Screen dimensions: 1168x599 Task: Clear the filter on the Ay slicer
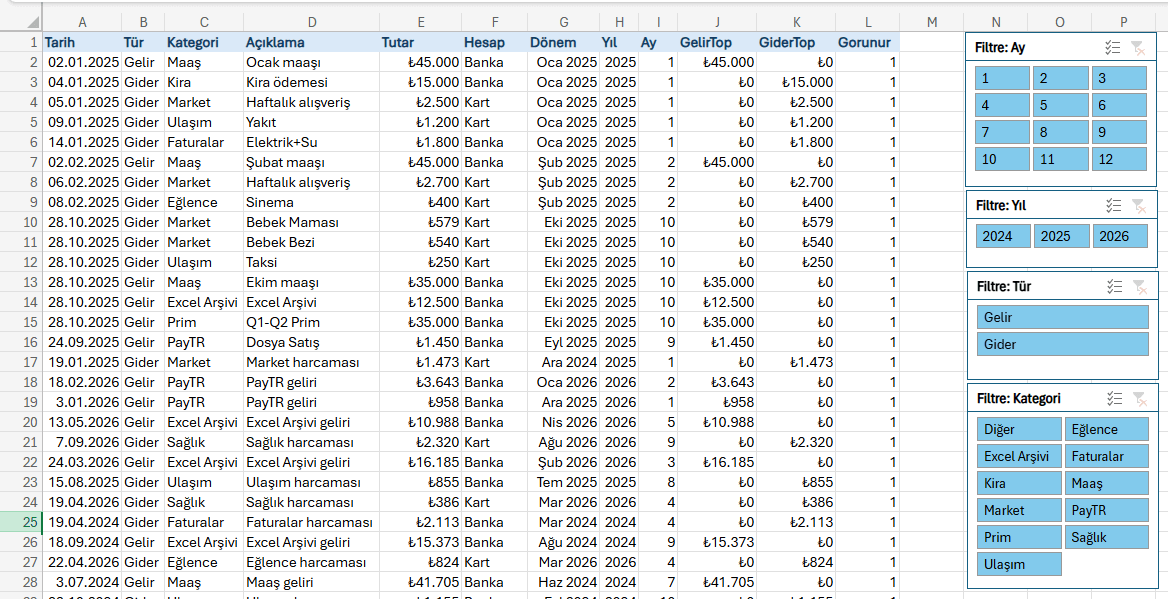click(1138, 47)
